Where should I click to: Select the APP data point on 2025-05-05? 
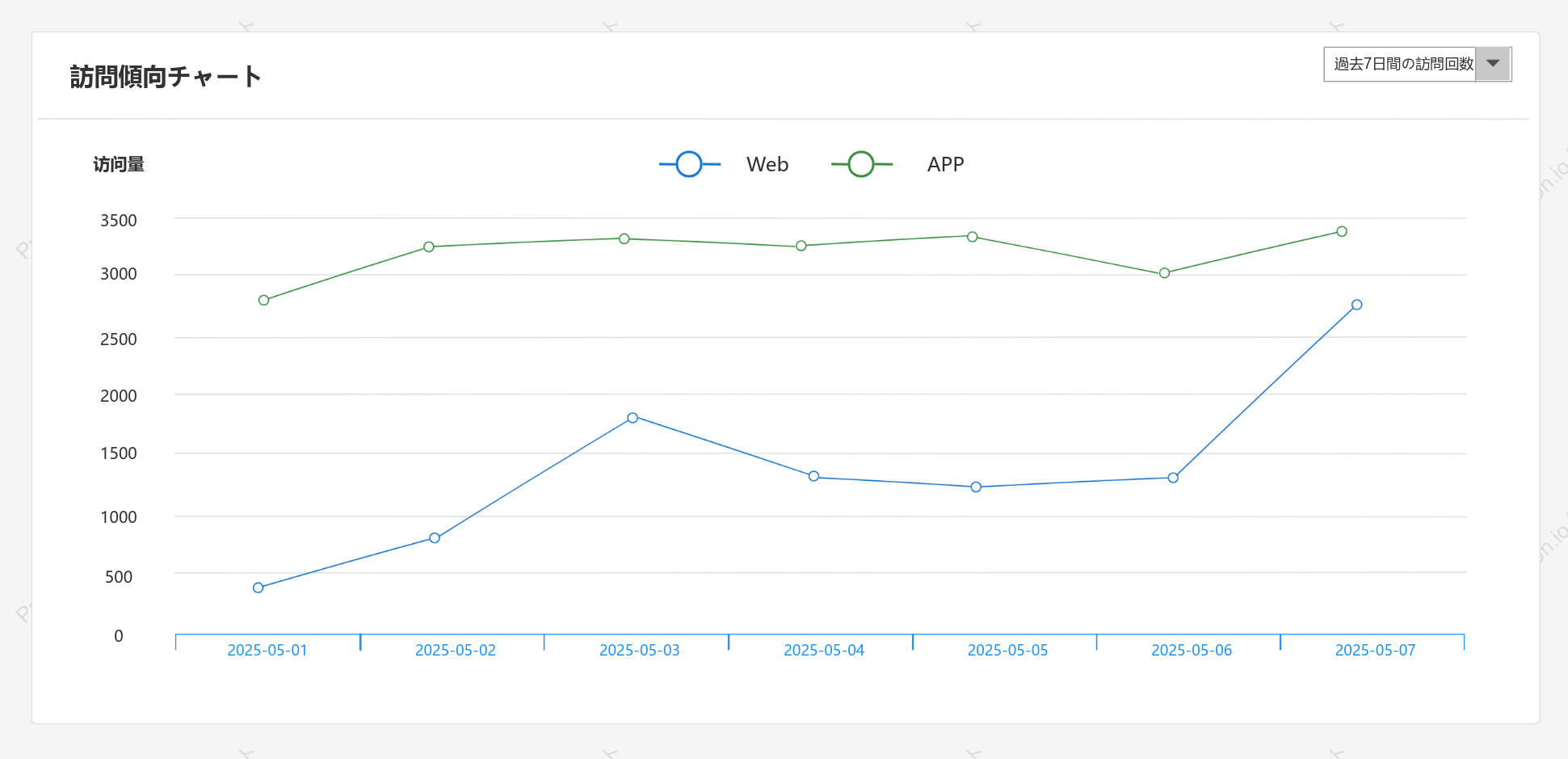(x=973, y=237)
